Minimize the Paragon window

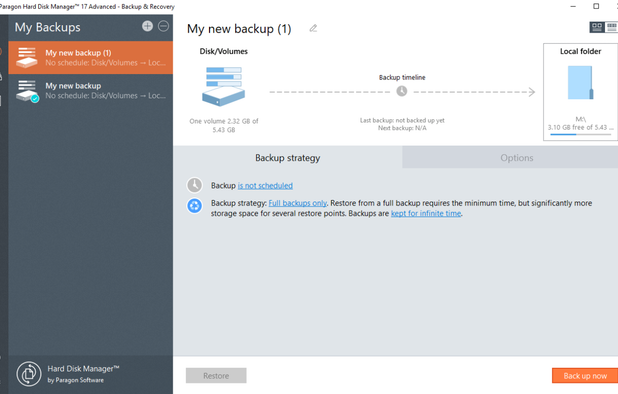573,6
